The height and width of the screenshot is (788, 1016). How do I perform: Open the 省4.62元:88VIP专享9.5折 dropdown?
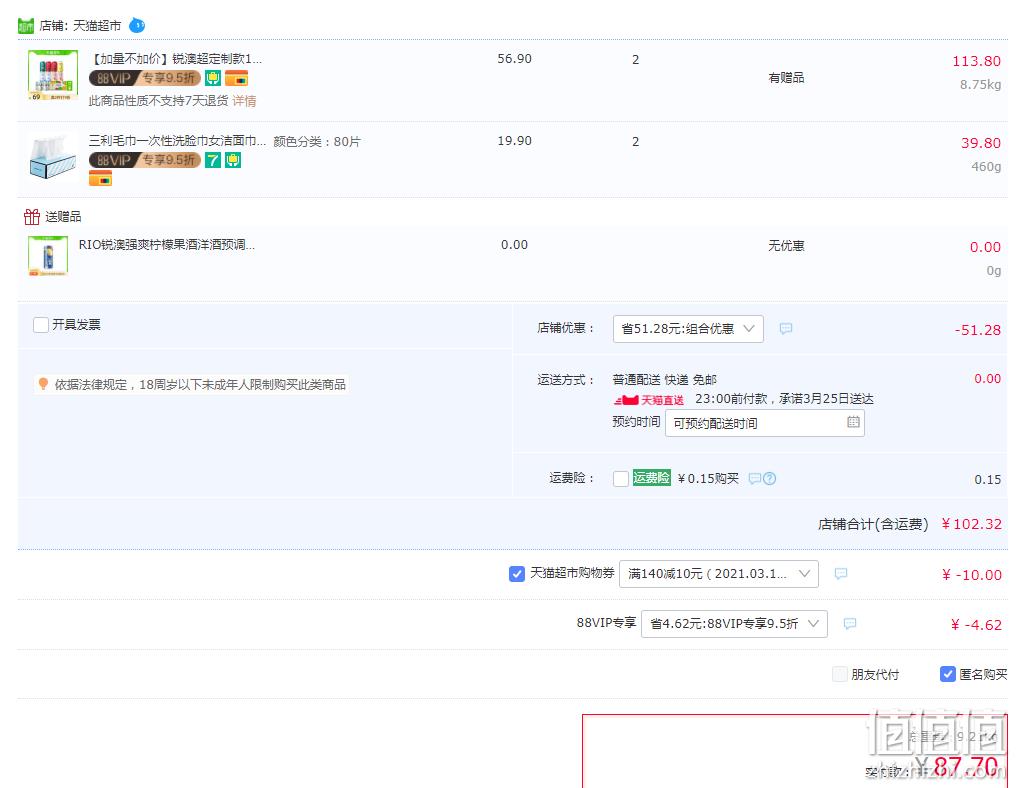(734, 623)
